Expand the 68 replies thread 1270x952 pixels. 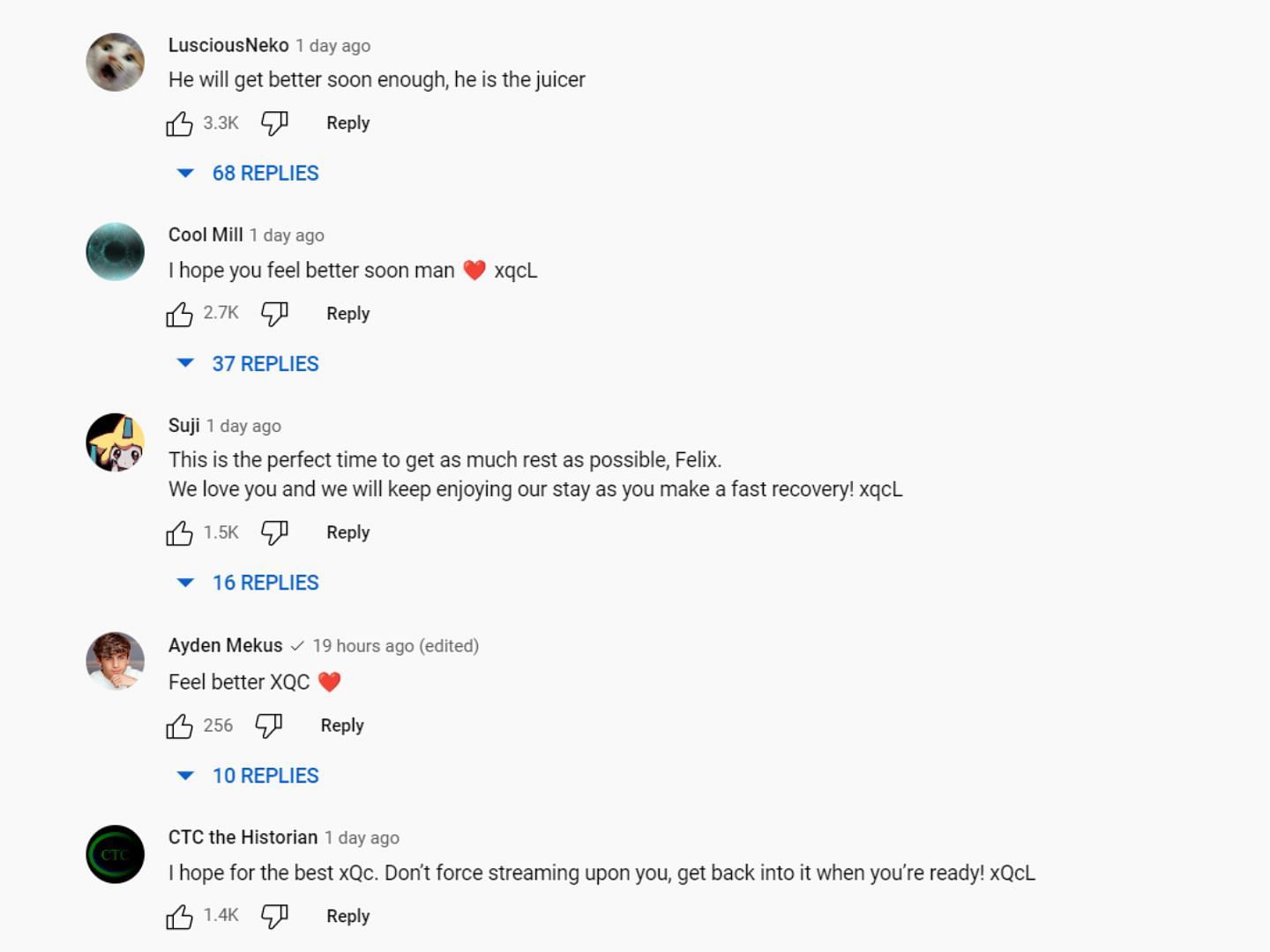(265, 174)
